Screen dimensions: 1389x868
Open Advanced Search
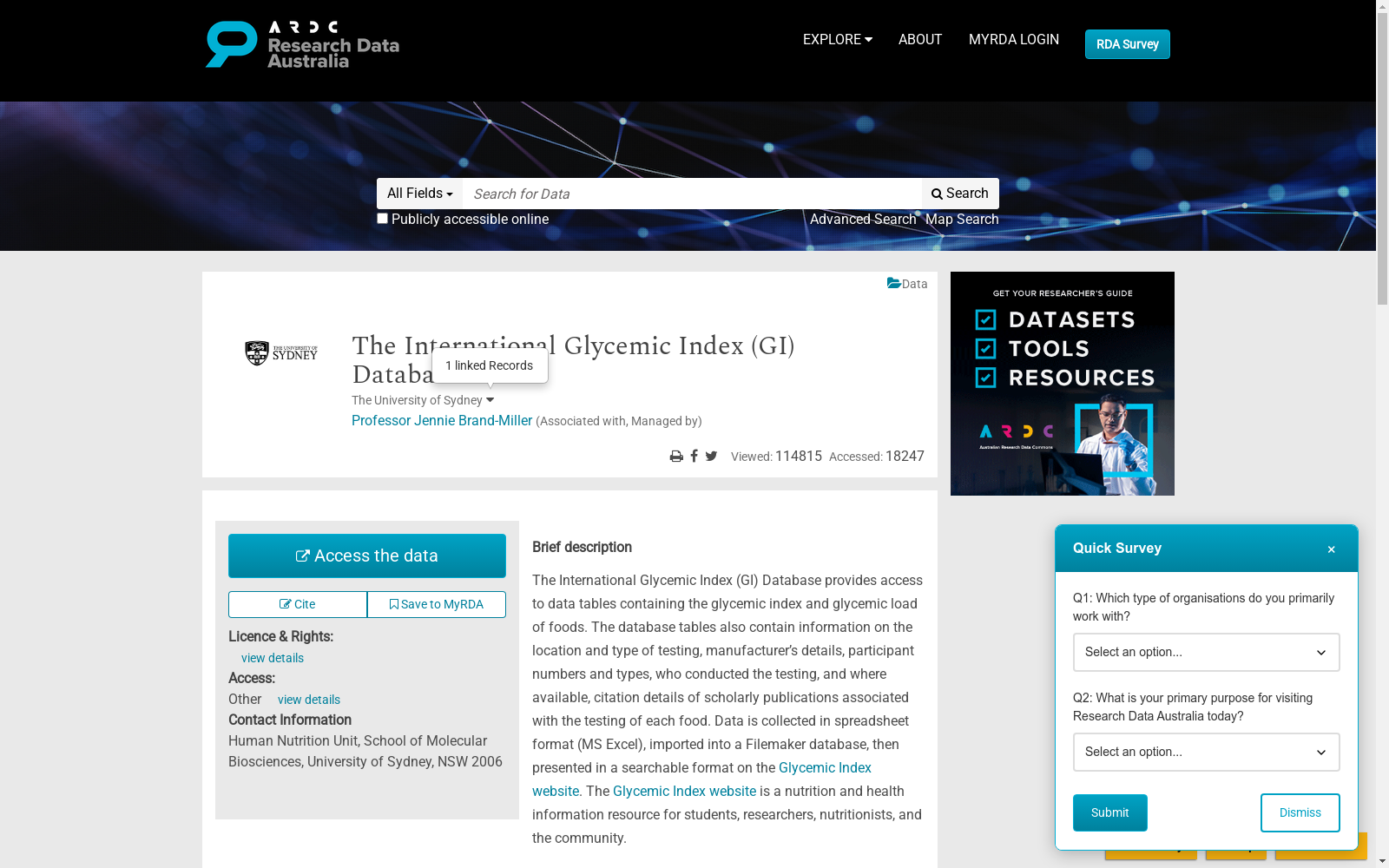point(863,219)
